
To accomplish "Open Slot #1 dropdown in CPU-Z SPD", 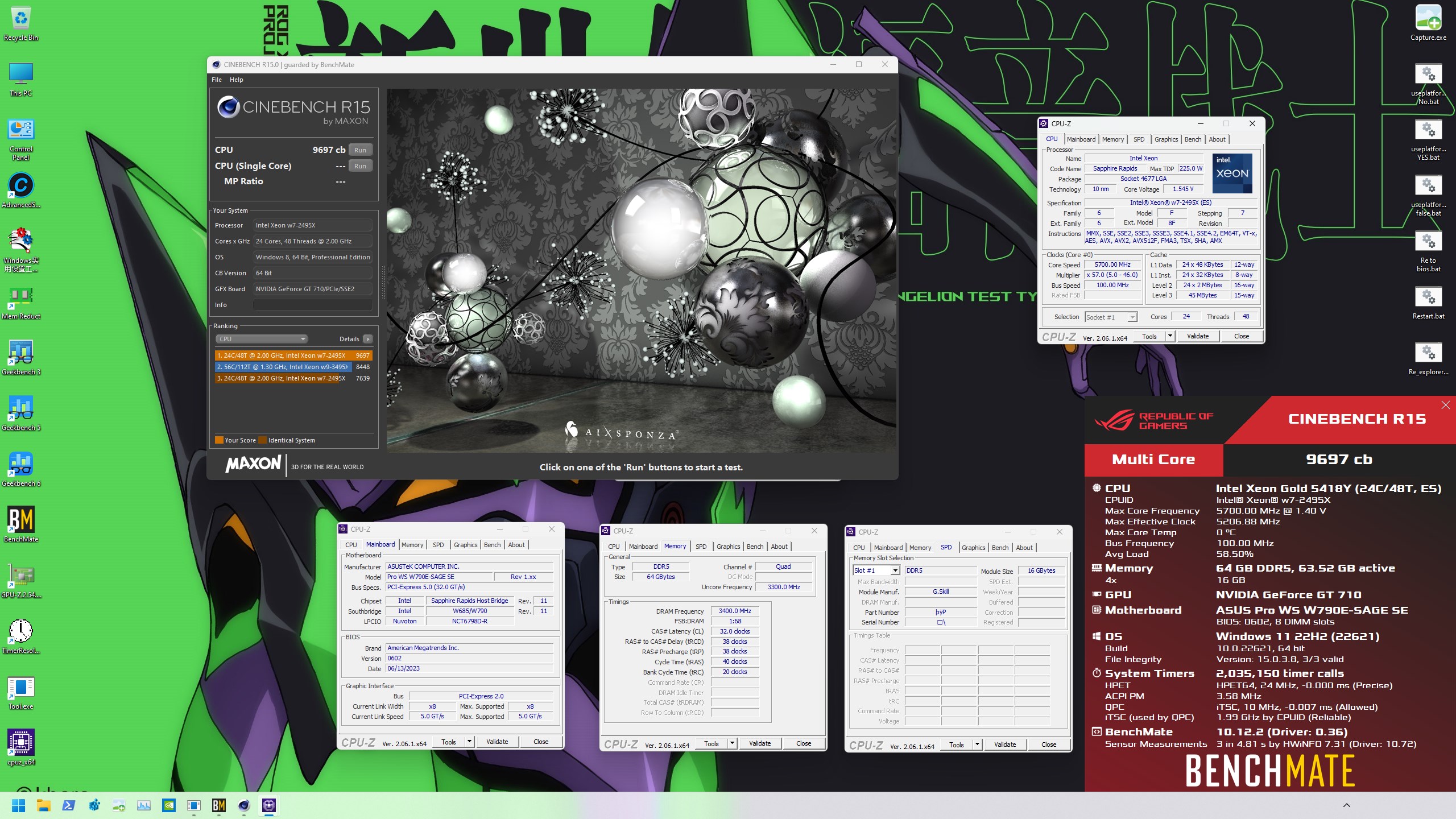I will pyautogui.click(x=876, y=570).
